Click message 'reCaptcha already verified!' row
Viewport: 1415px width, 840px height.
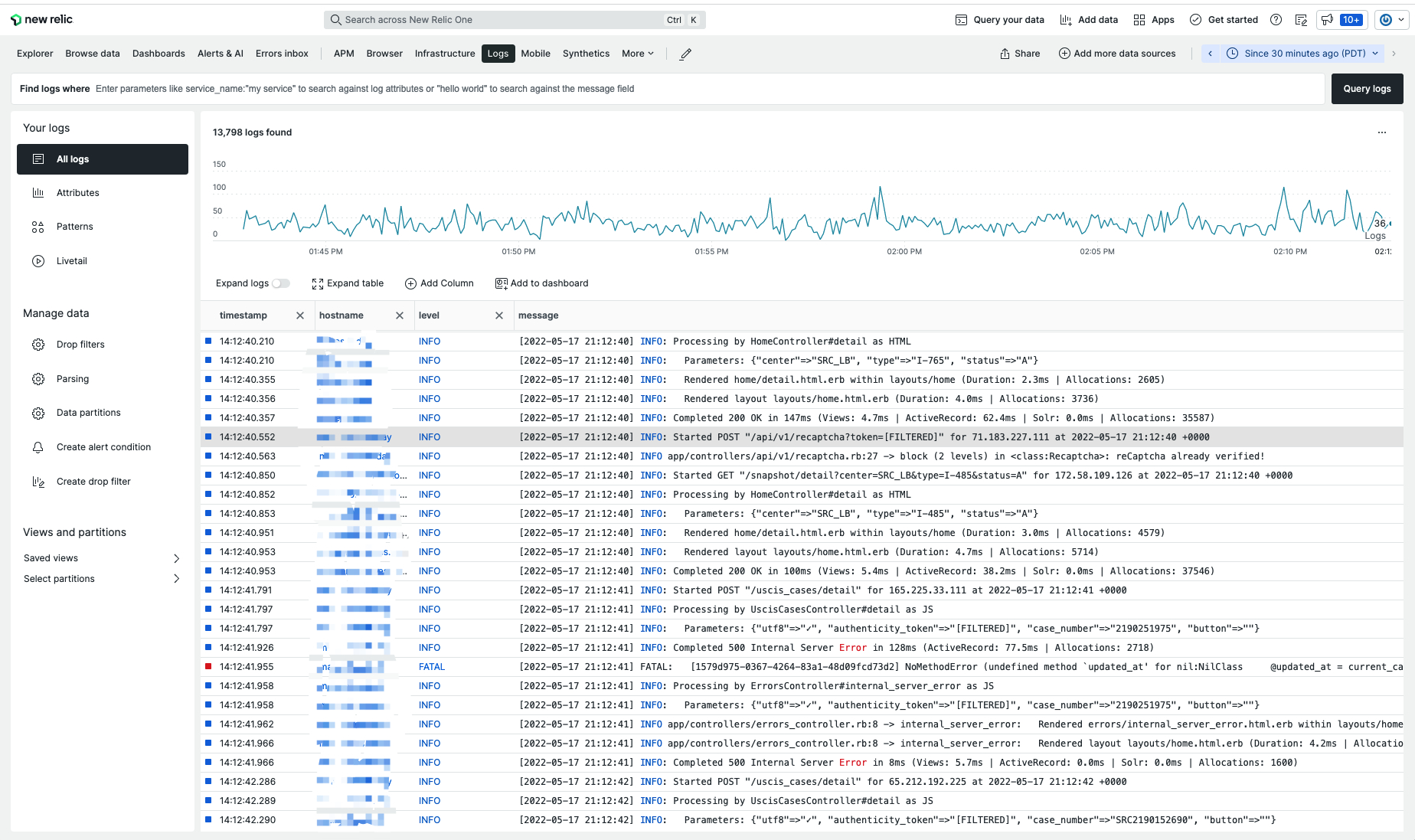(802, 456)
